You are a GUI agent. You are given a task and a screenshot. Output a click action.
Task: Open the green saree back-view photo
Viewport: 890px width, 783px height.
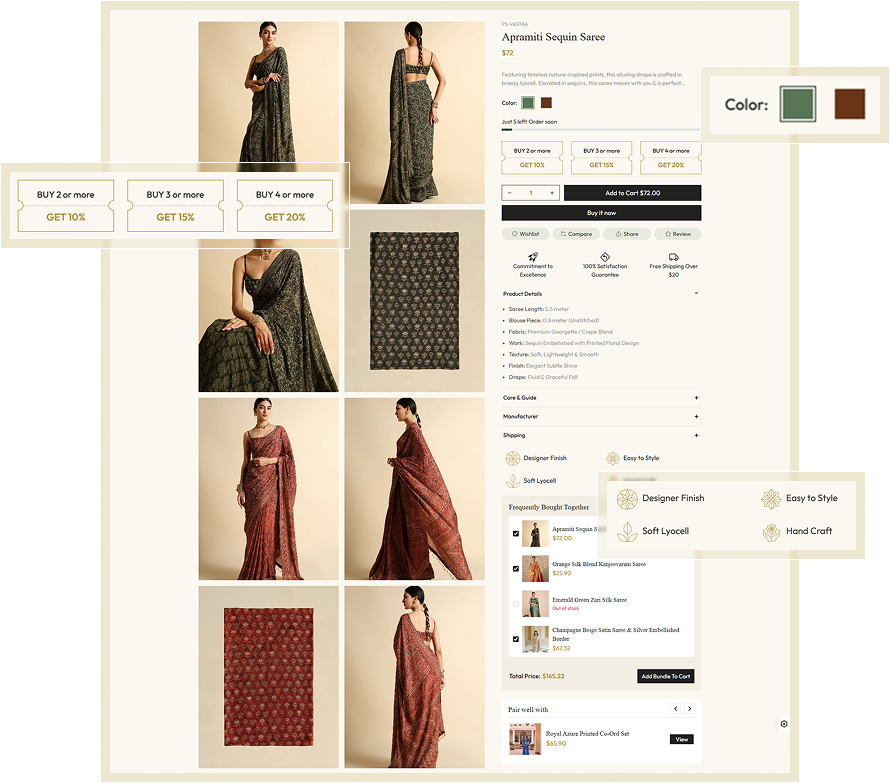pos(414,112)
